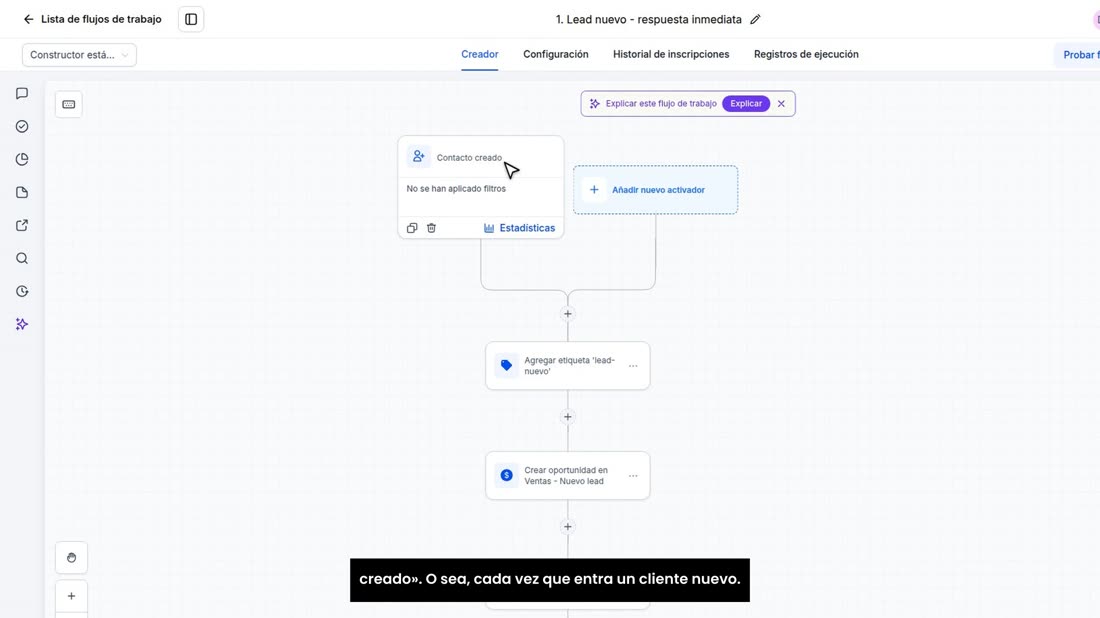Edit workflow name with pencil icon
Viewport: 1100px width, 618px height.
coord(755,20)
